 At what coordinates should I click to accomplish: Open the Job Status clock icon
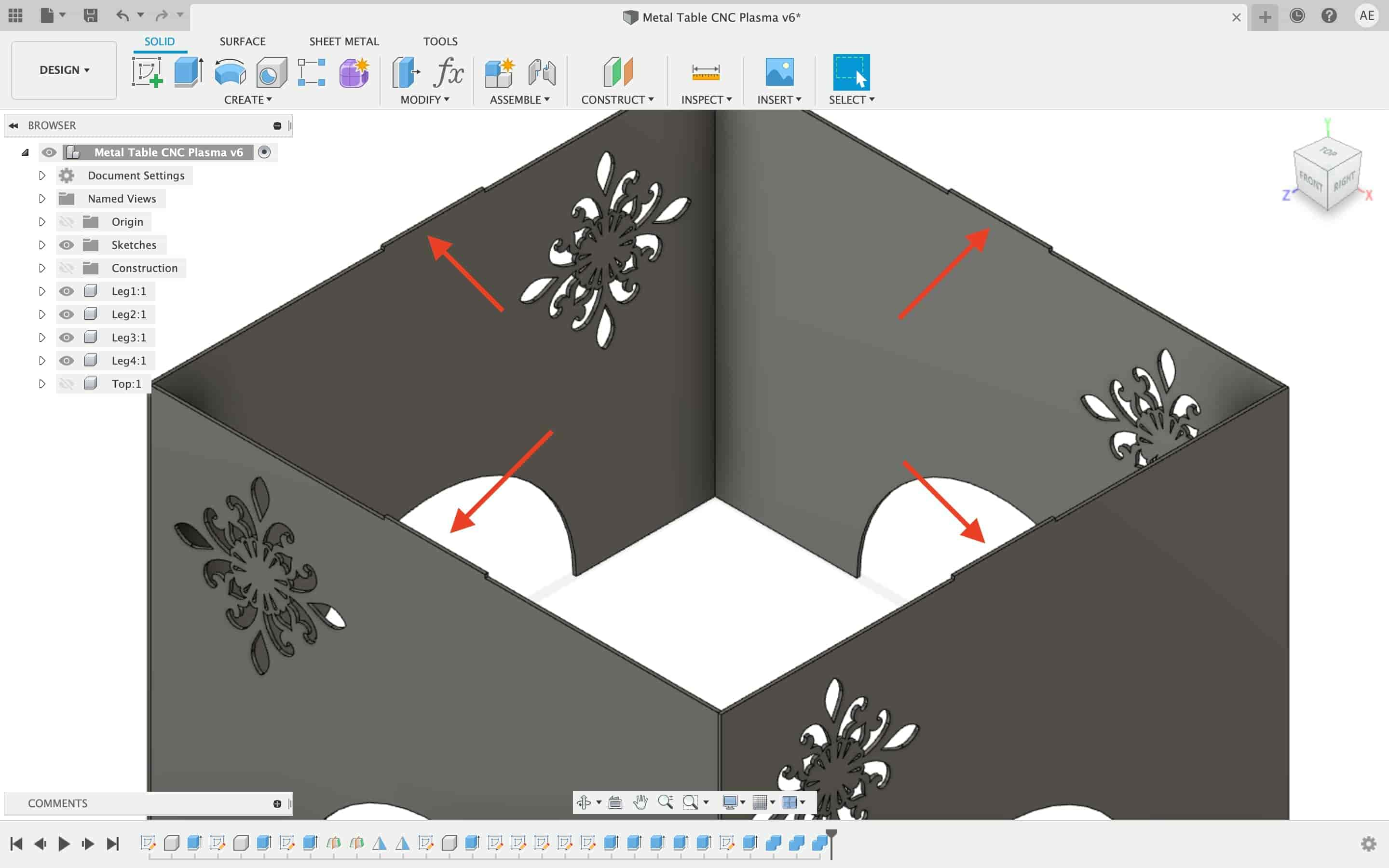pyautogui.click(x=1297, y=15)
